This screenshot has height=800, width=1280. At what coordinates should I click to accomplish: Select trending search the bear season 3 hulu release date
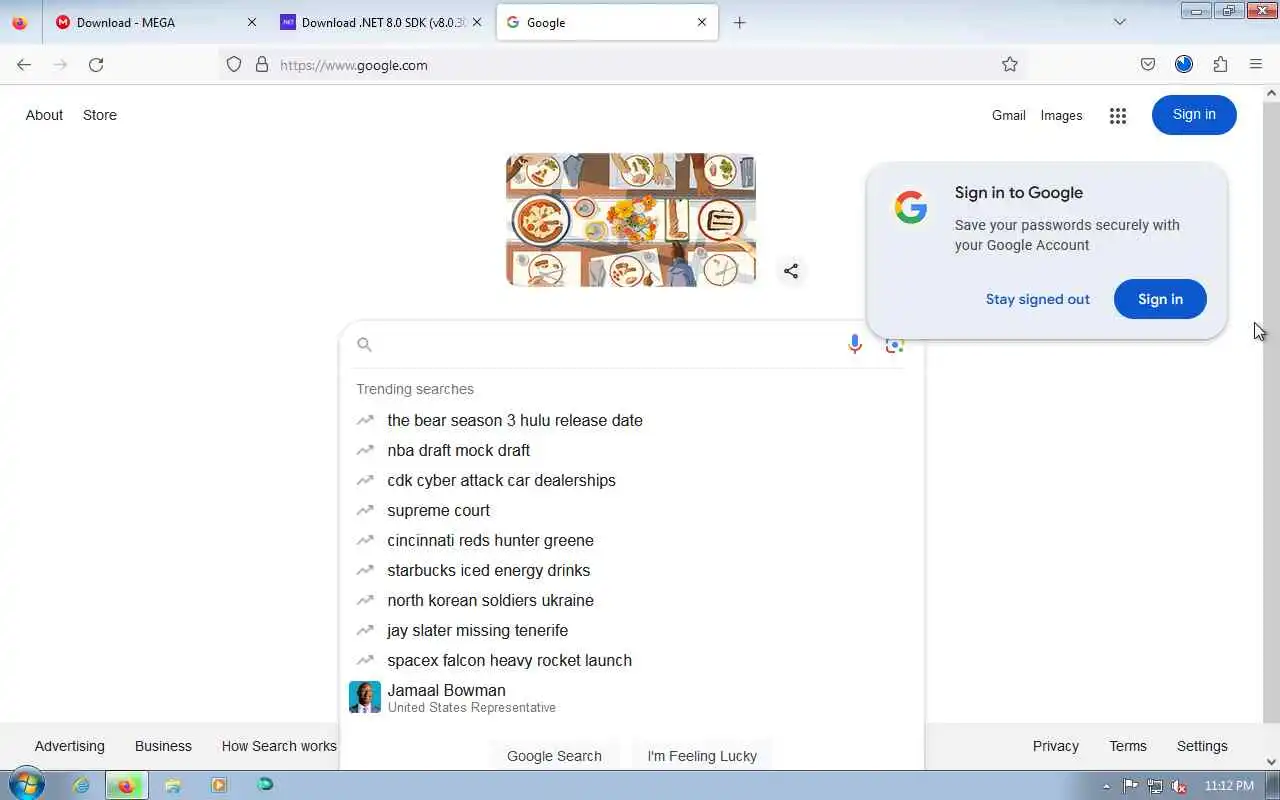pos(632,420)
